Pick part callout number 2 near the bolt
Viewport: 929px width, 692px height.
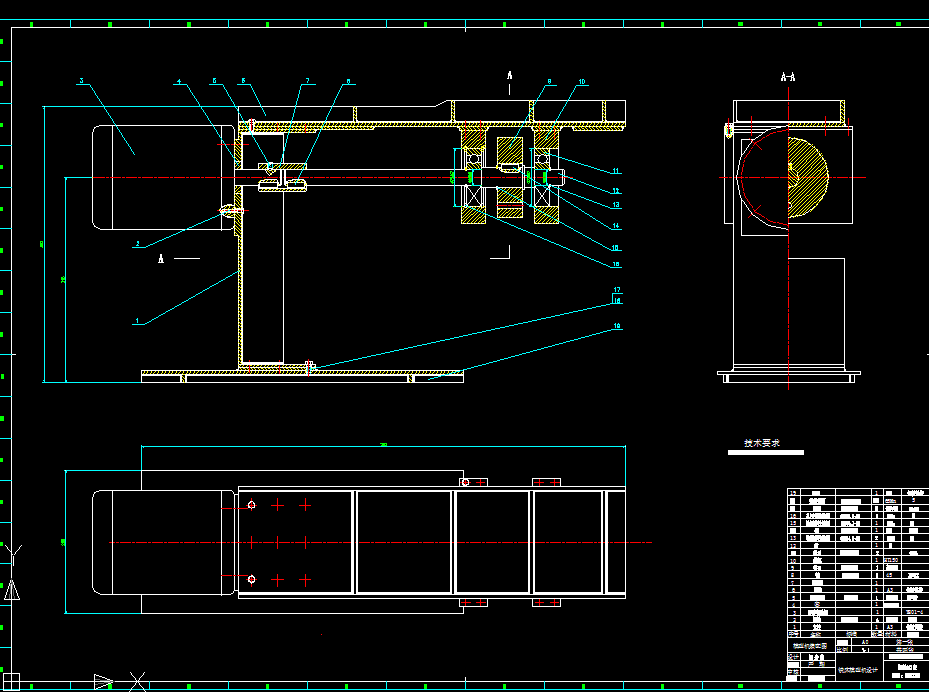(137, 244)
